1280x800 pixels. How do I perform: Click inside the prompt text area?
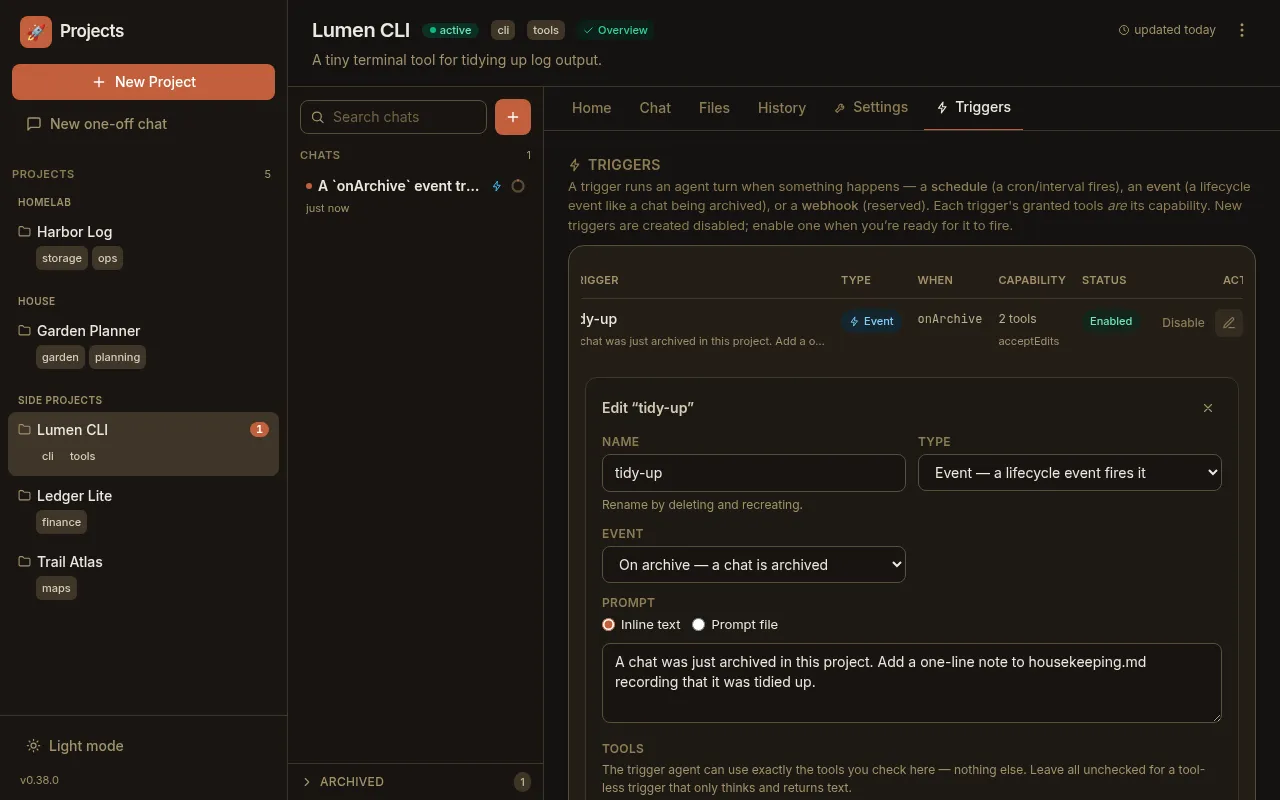(x=912, y=683)
